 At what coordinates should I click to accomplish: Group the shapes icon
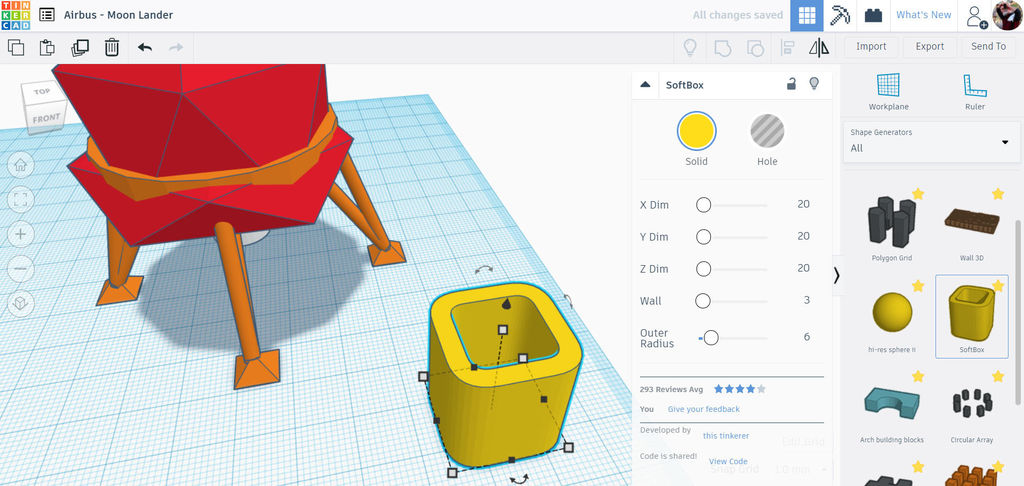tap(722, 47)
